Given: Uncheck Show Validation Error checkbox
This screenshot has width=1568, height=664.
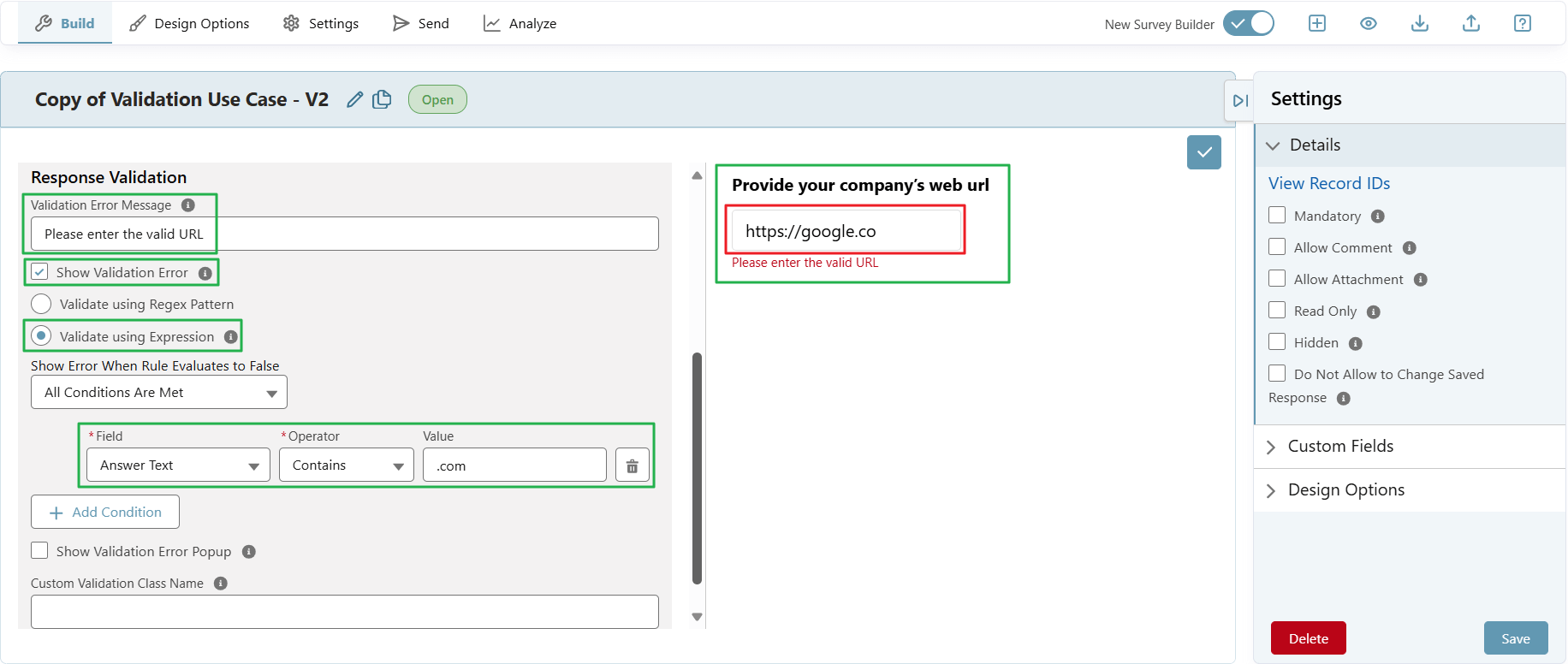Looking at the screenshot, I should point(39,272).
